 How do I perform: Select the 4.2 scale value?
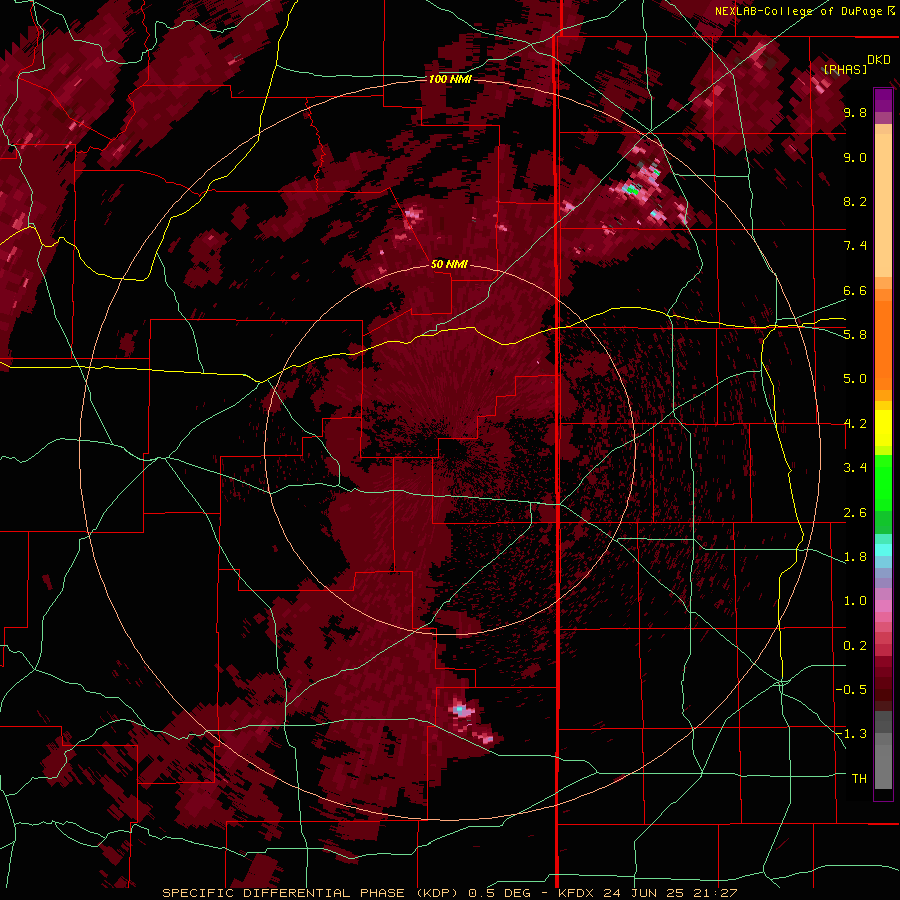click(x=855, y=424)
